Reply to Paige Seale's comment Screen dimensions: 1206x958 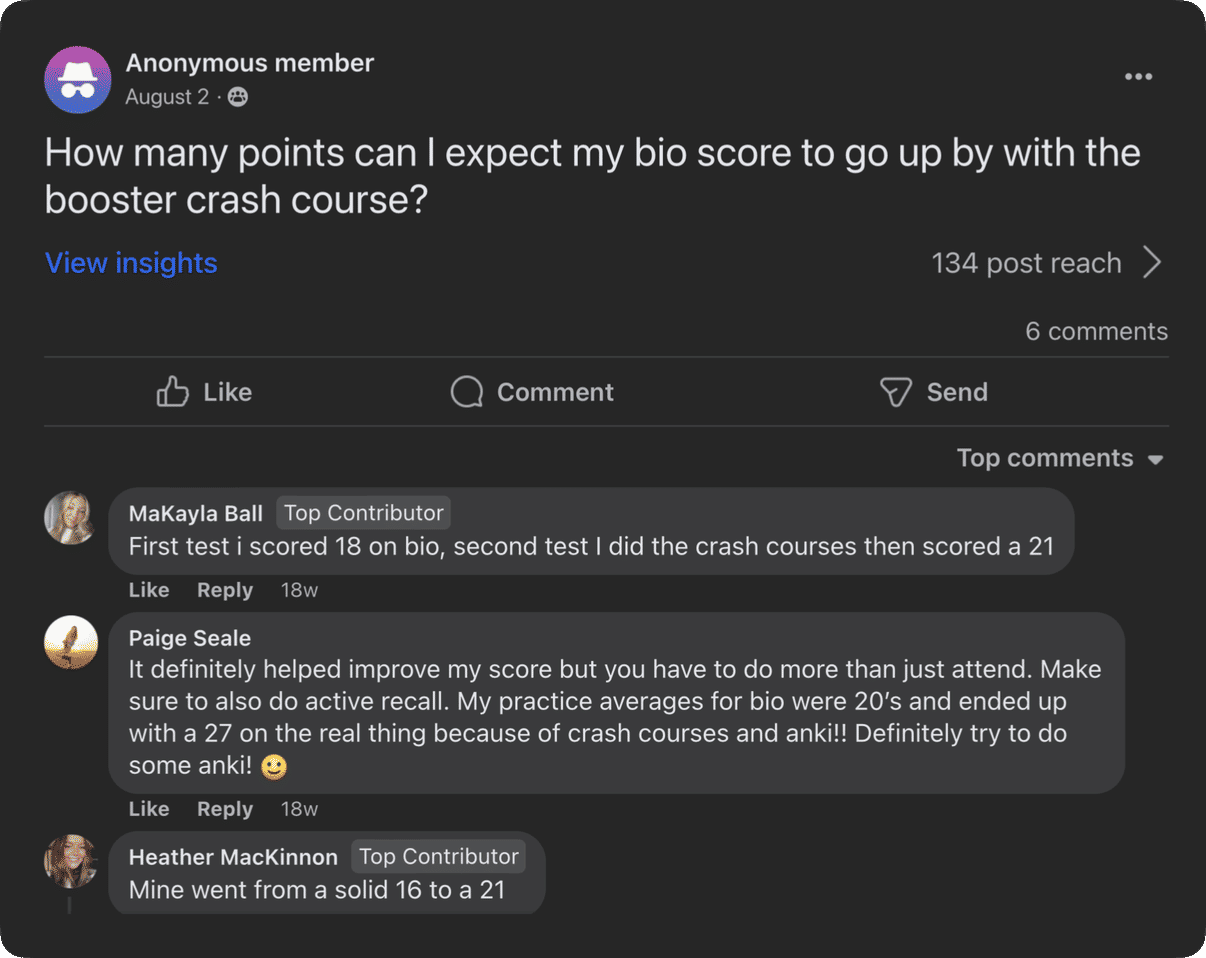pyautogui.click(x=224, y=808)
